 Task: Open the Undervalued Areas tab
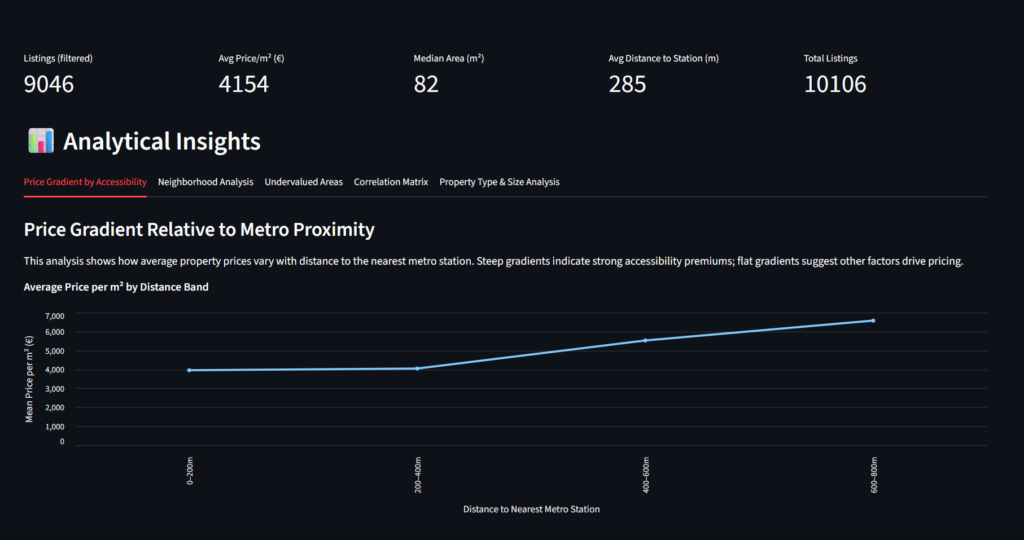click(x=303, y=182)
